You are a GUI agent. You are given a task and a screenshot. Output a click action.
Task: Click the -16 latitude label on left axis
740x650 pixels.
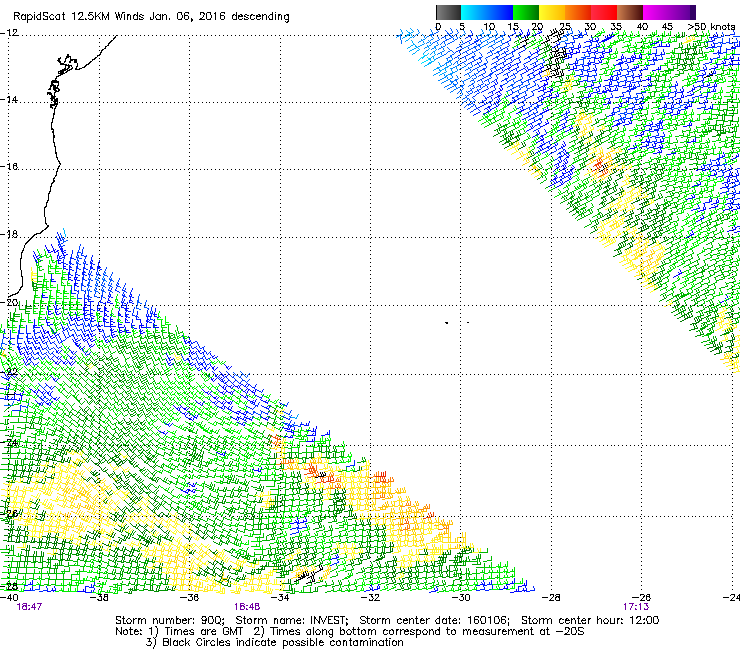tap(10, 167)
